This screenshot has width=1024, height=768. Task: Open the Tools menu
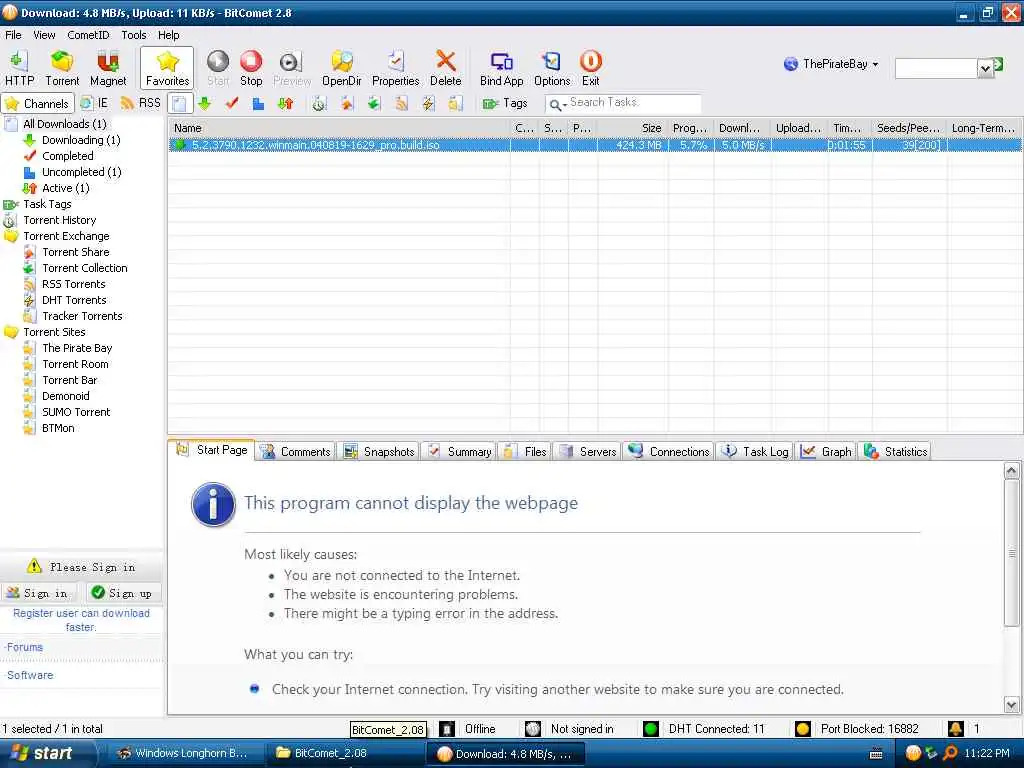click(x=134, y=35)
